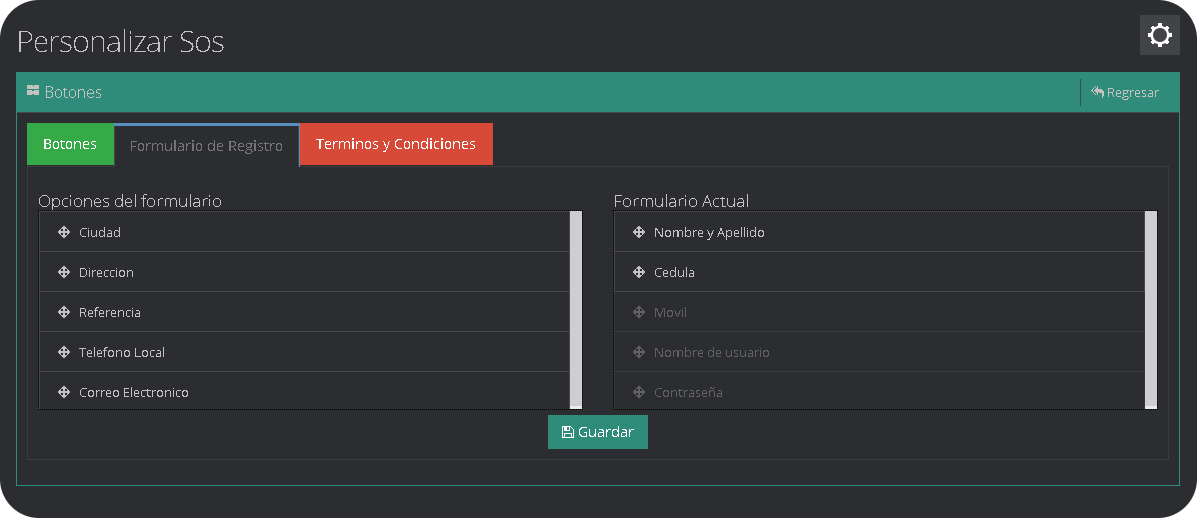This screenshot has height=518, width=1197.
Task: Click the move handle icon beside Direccion
Action: point(64,272)
